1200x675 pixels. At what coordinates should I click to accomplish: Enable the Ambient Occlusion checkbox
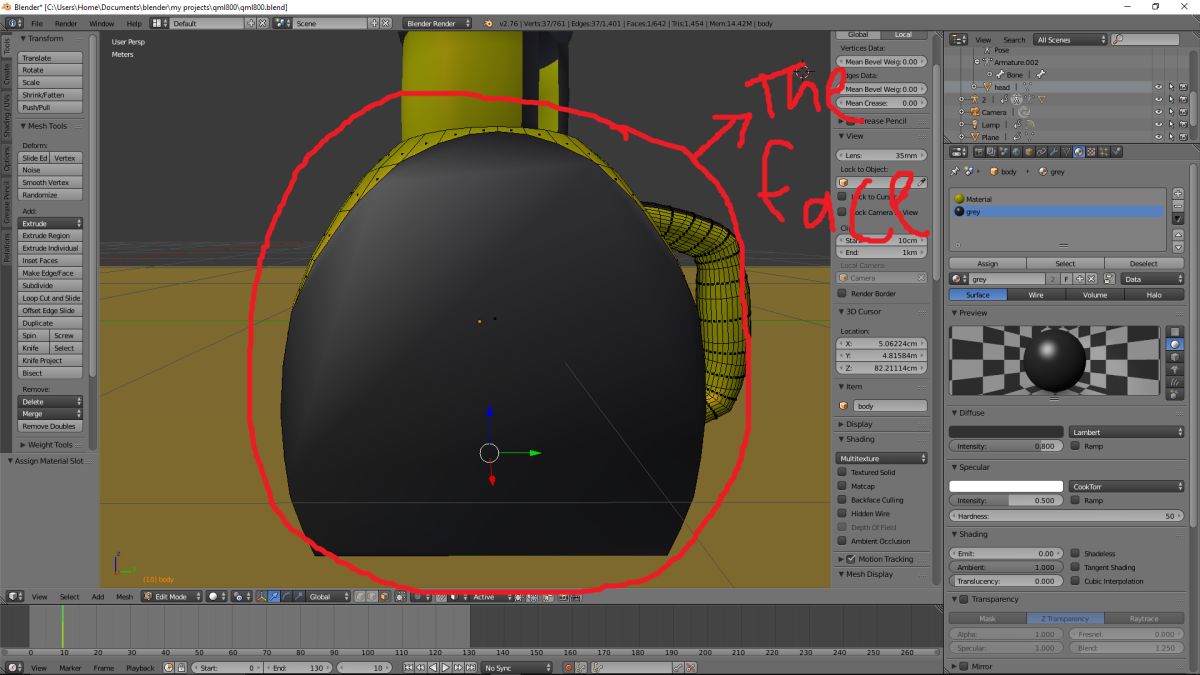(x=842, y=541)
